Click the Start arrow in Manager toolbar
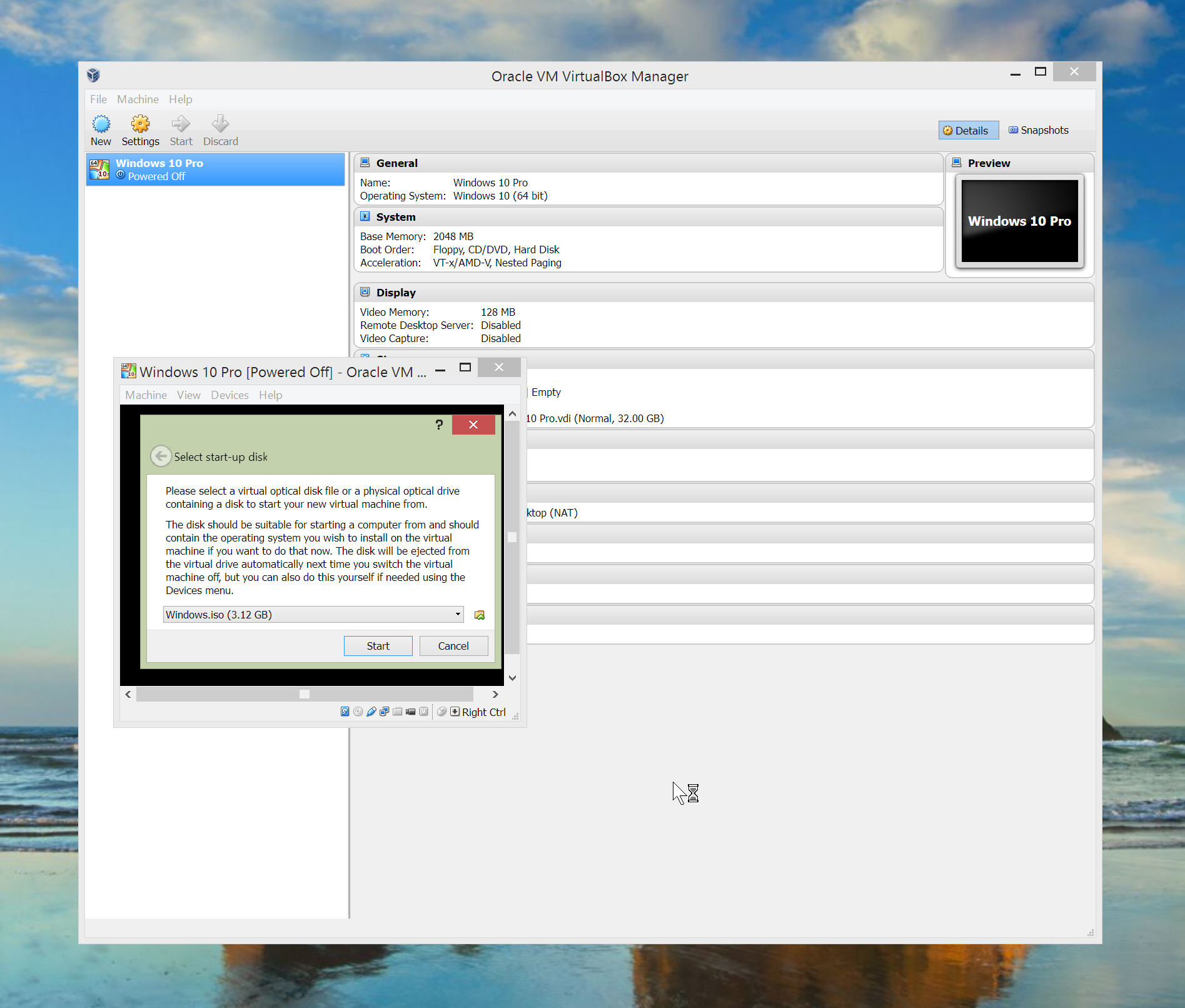Screen dimensions: 1185x1008 (180, 123)
